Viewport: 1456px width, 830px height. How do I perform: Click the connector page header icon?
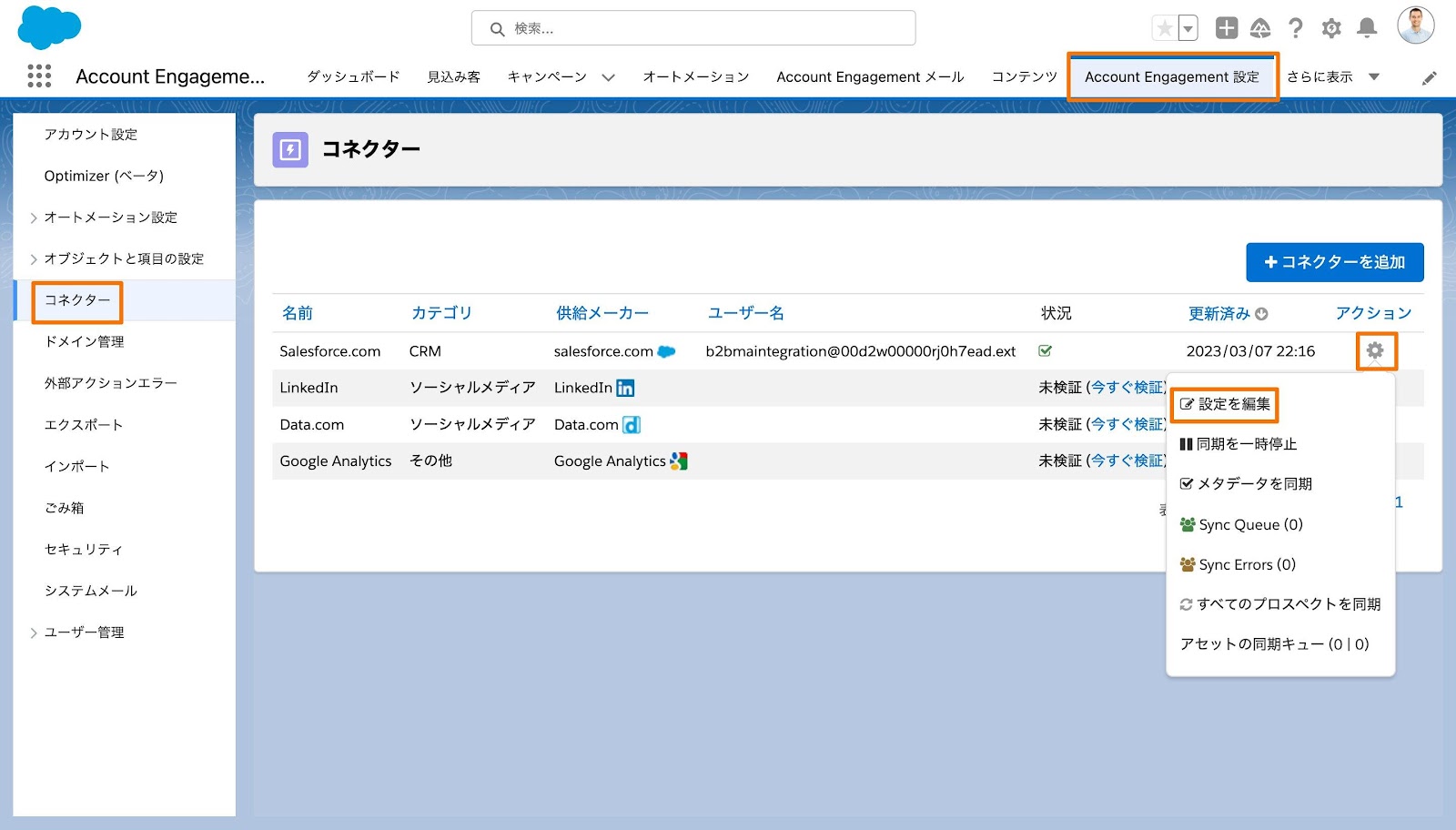[290, 149]
